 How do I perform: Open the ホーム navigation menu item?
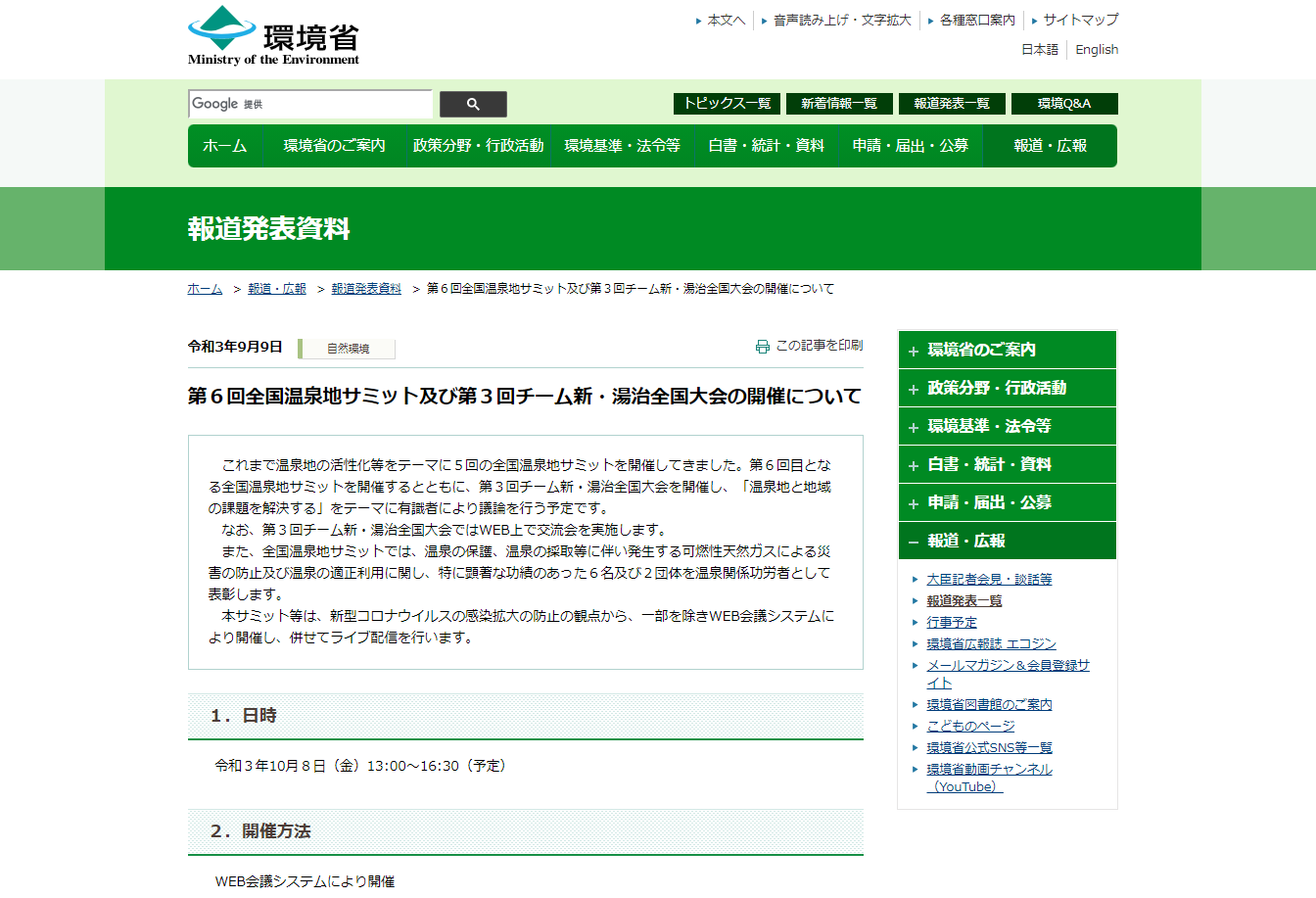[x=224, y=146]
